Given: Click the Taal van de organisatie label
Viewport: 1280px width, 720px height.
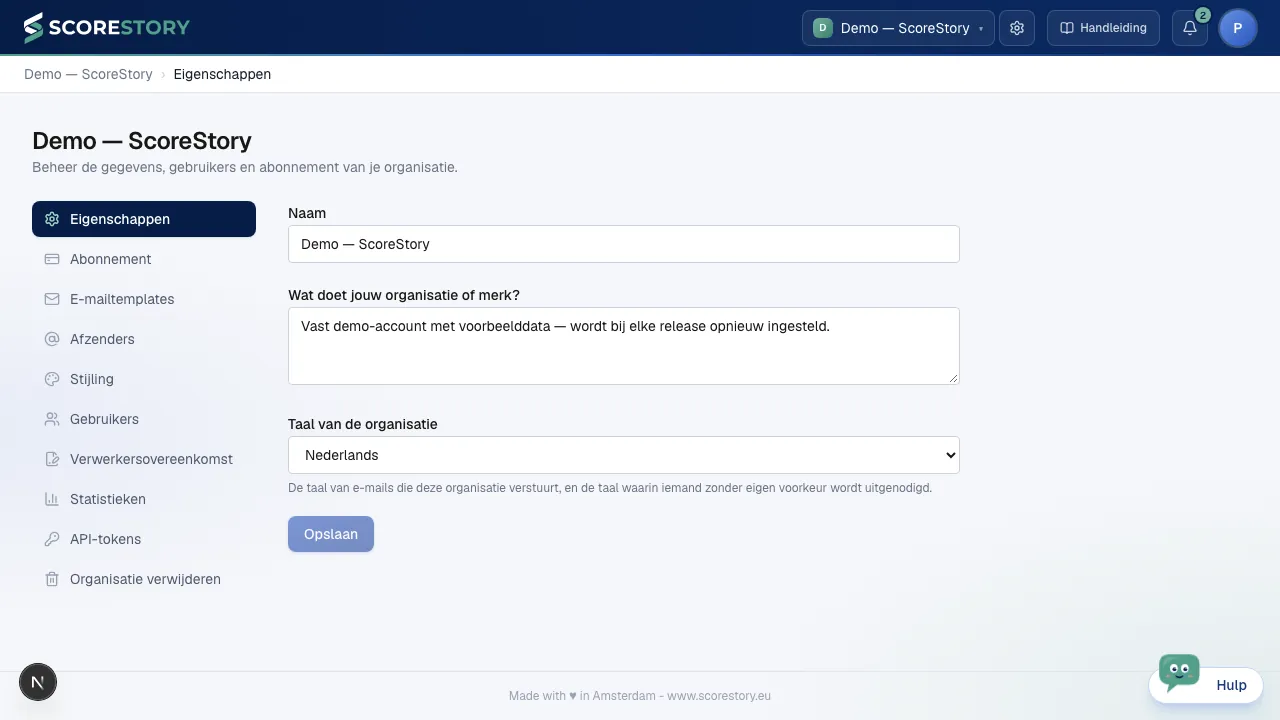Looking at the screenshot, I should point(363,424).
